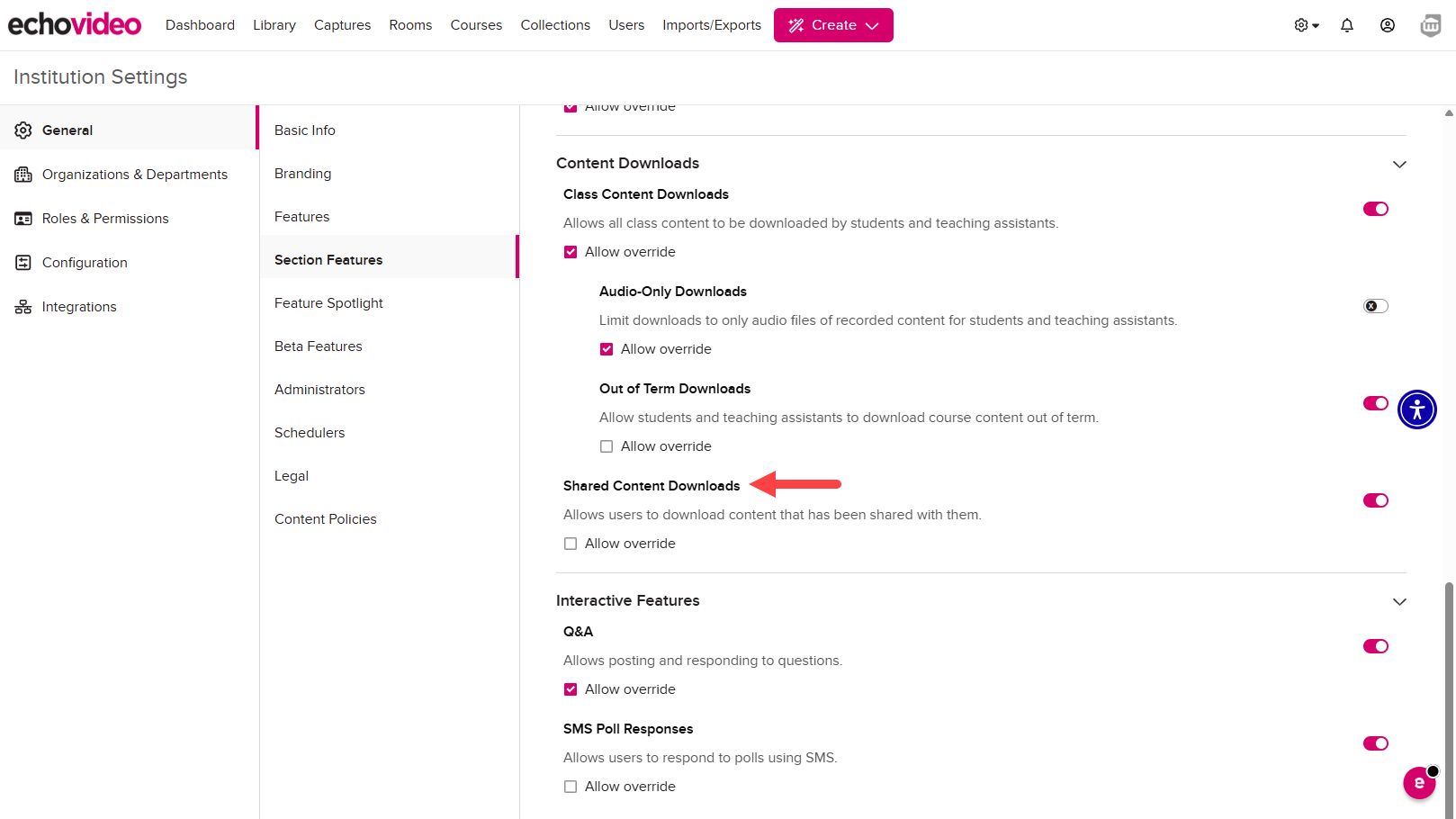Click the Roles & Permissions icon

point(23,219)
